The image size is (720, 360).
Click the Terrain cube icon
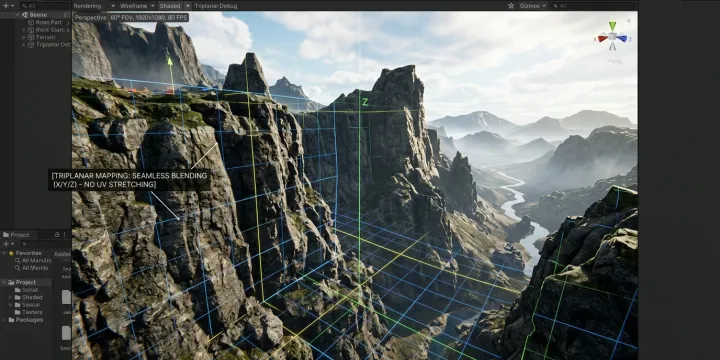(x=31, y=37)
